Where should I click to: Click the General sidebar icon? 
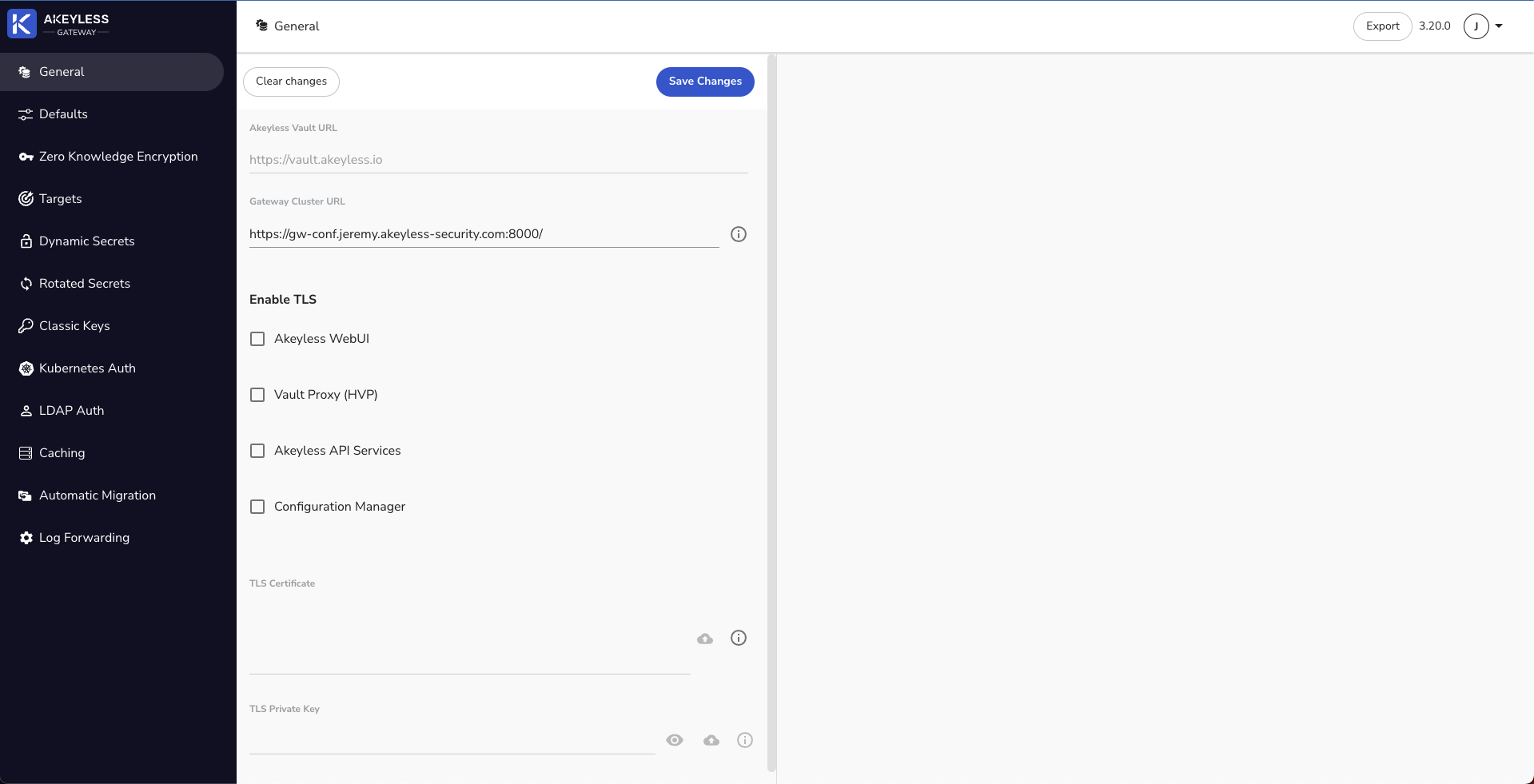[x=25, y=72]
